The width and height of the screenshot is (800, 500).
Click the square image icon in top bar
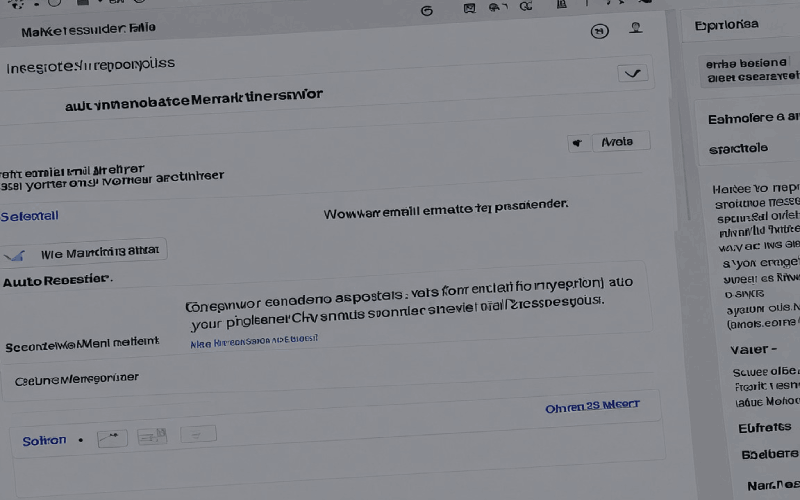pyautogui.click(x=469, y=9)
